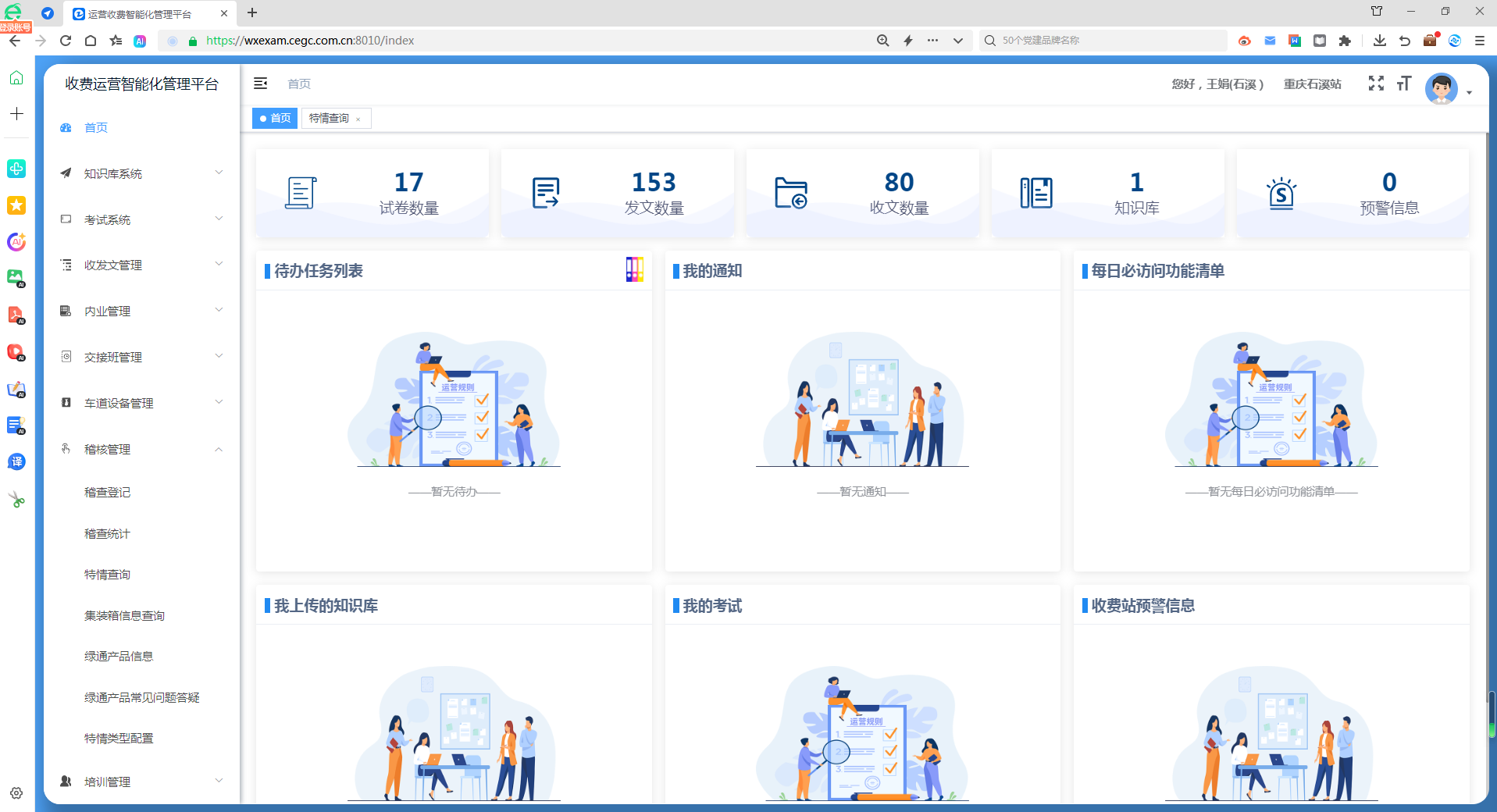Open the 试卷数量 exam paper card icon

pos(301,193)
